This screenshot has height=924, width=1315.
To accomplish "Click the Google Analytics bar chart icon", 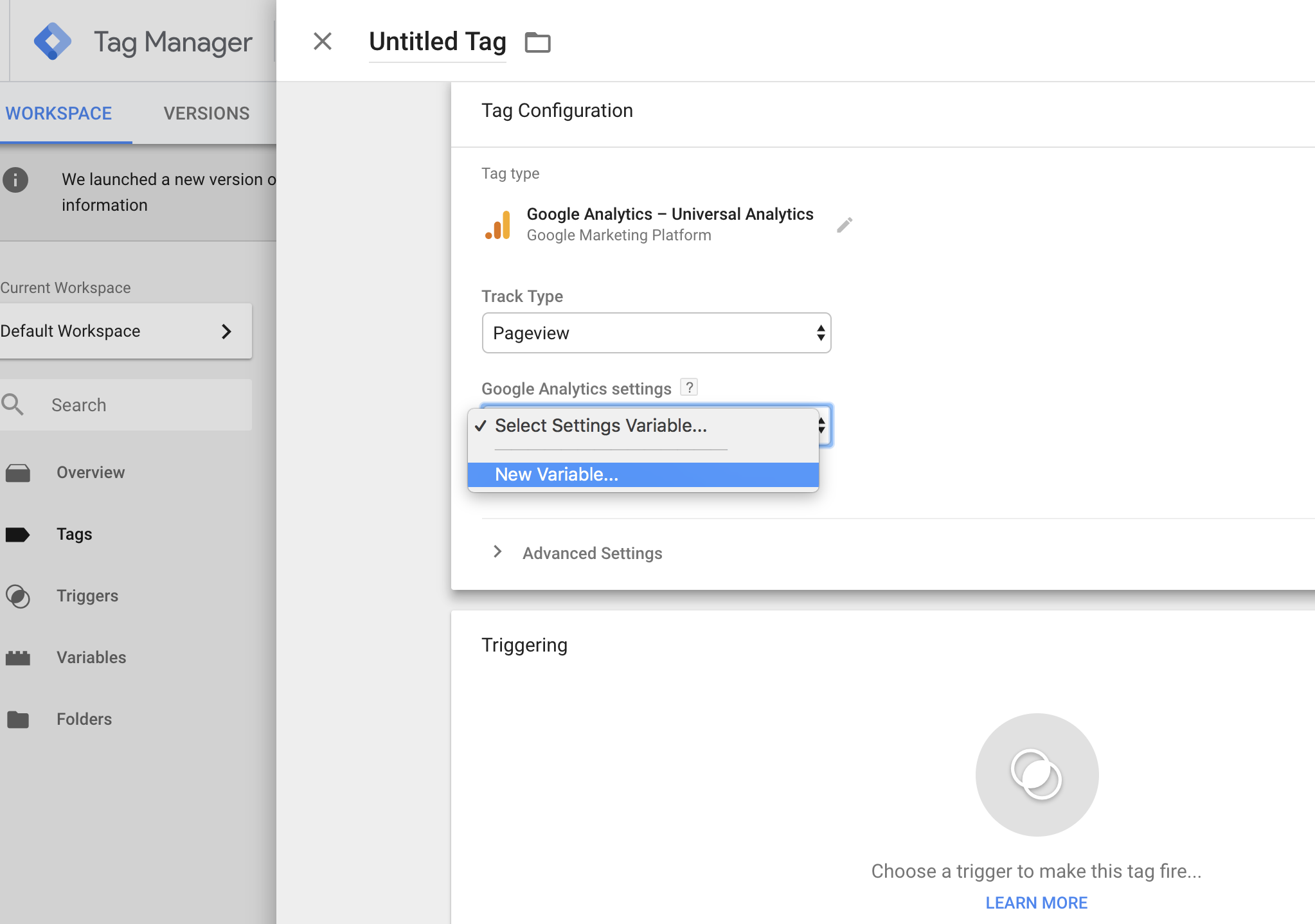I will tap(498, 225).
